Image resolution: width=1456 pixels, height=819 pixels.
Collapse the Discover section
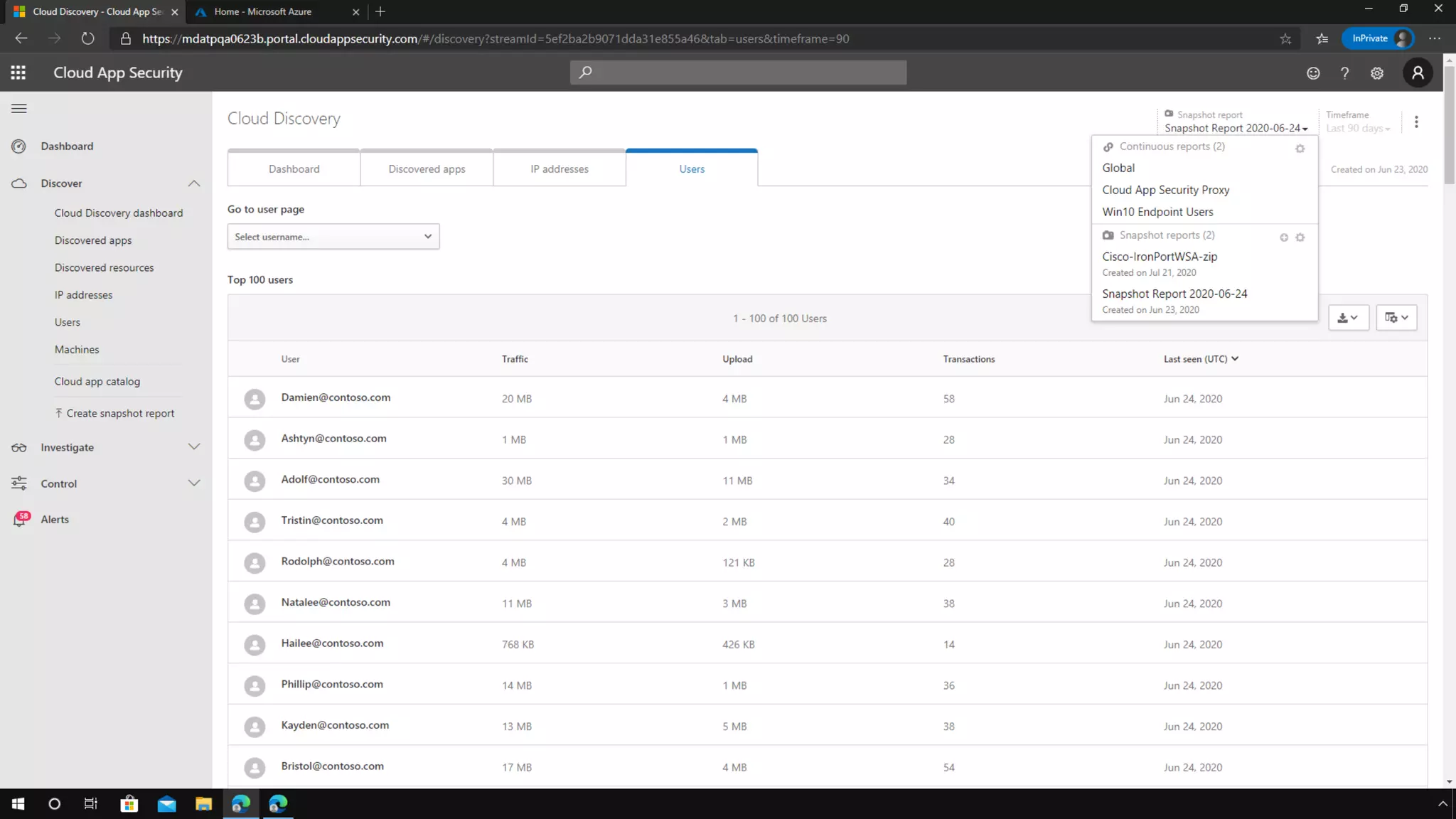(x=193, y=183)
